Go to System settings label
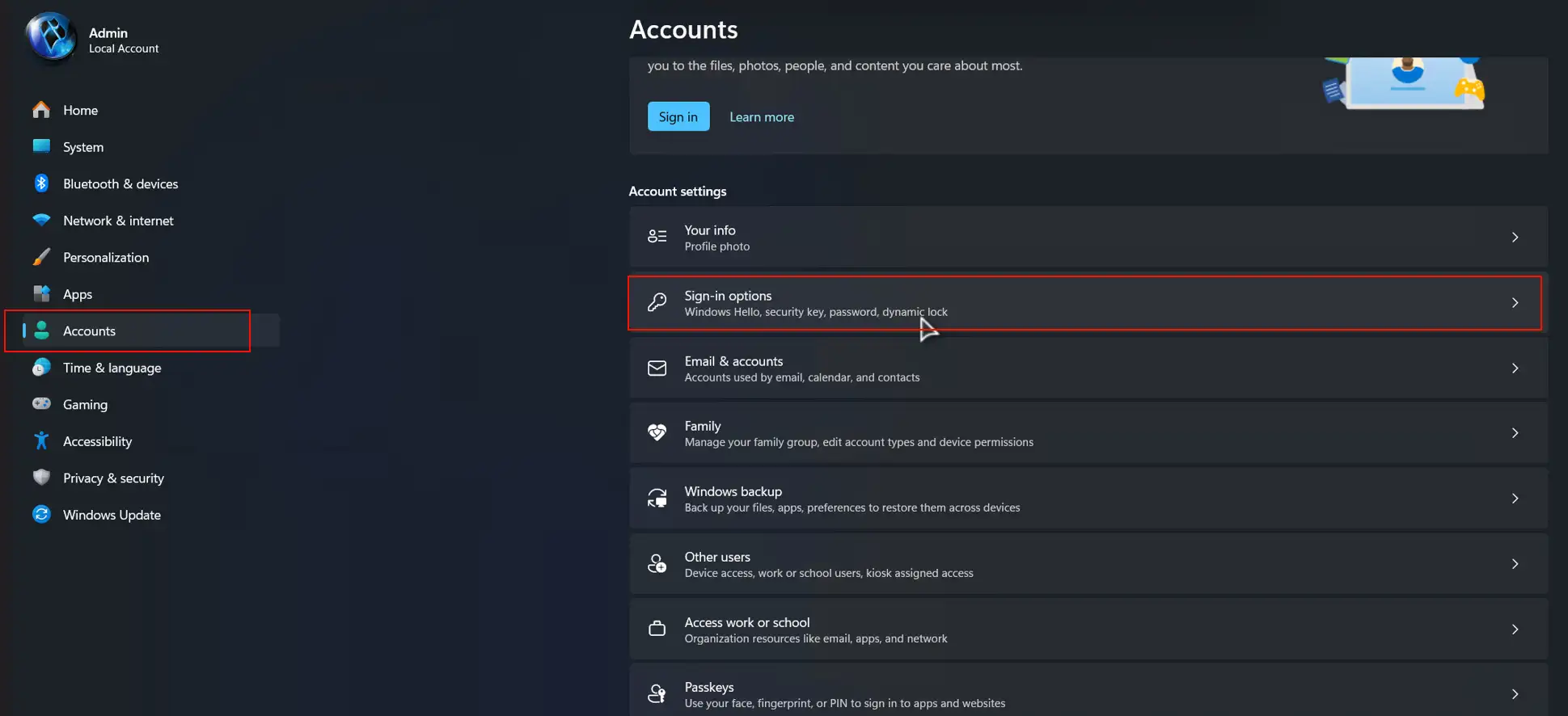This screenshot has height=716, width=1568. (83, 147)
